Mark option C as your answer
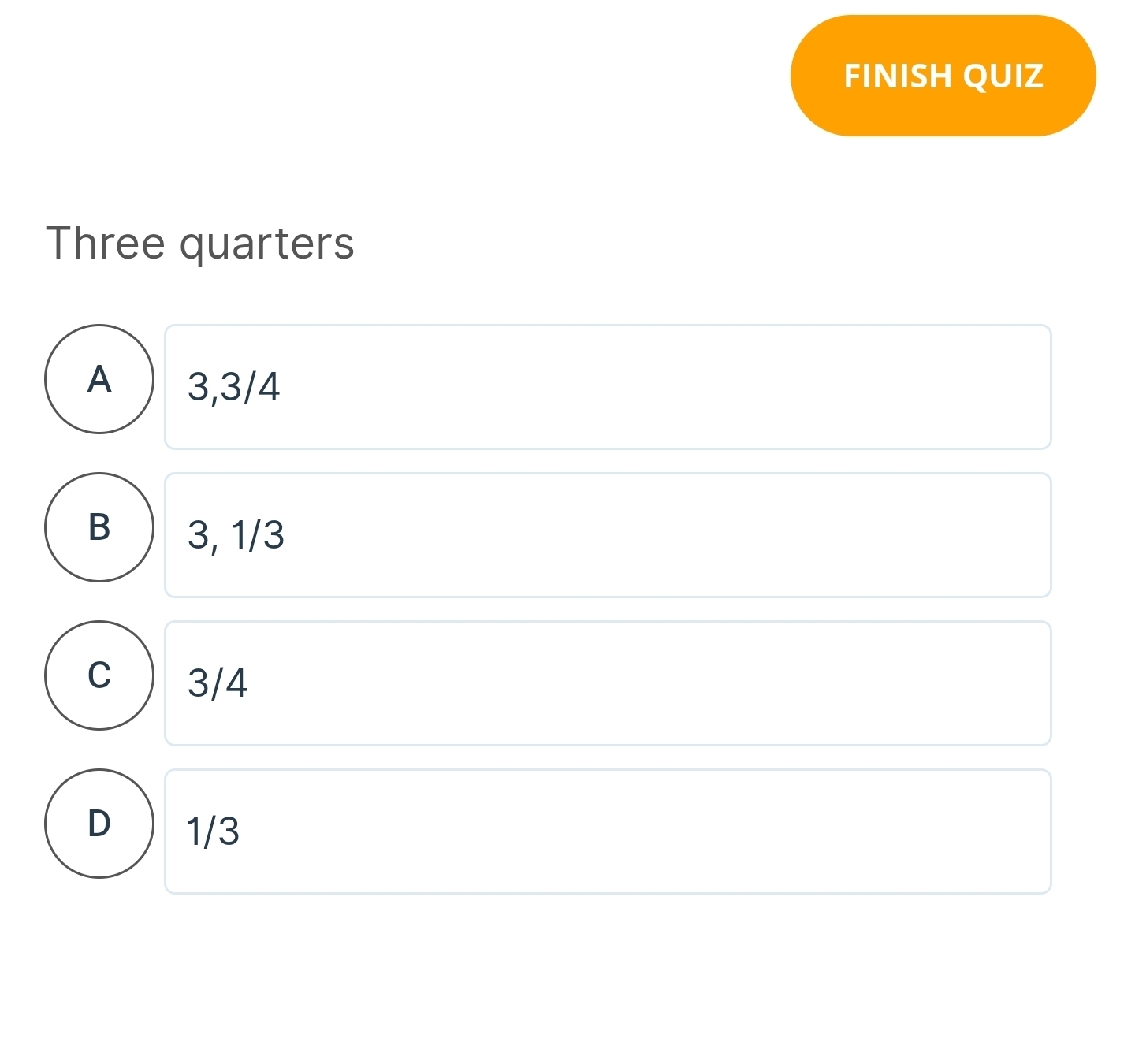The height and width of the screenshot is (1064, 1135). pyautogui.click(x=99, y=676)
